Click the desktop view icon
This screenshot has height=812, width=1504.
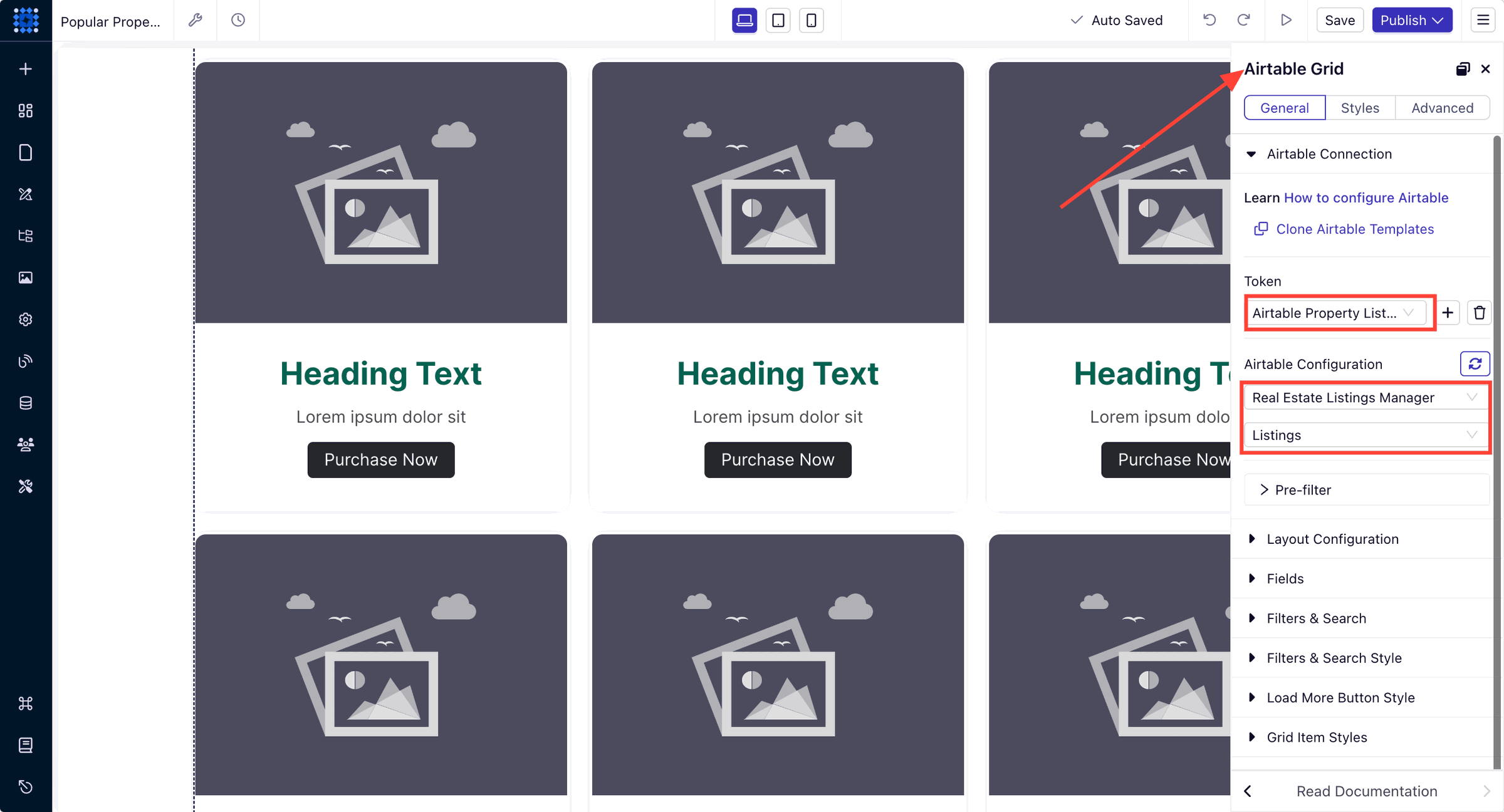pos(744,20)
